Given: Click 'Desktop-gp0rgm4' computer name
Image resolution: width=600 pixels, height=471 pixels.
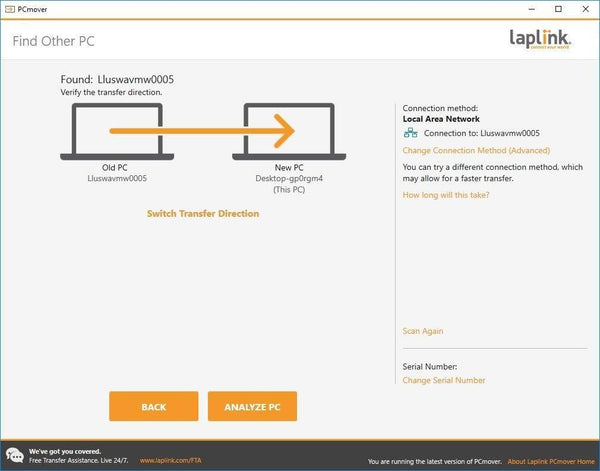Looking at the screenshot, I should point(289,179).
